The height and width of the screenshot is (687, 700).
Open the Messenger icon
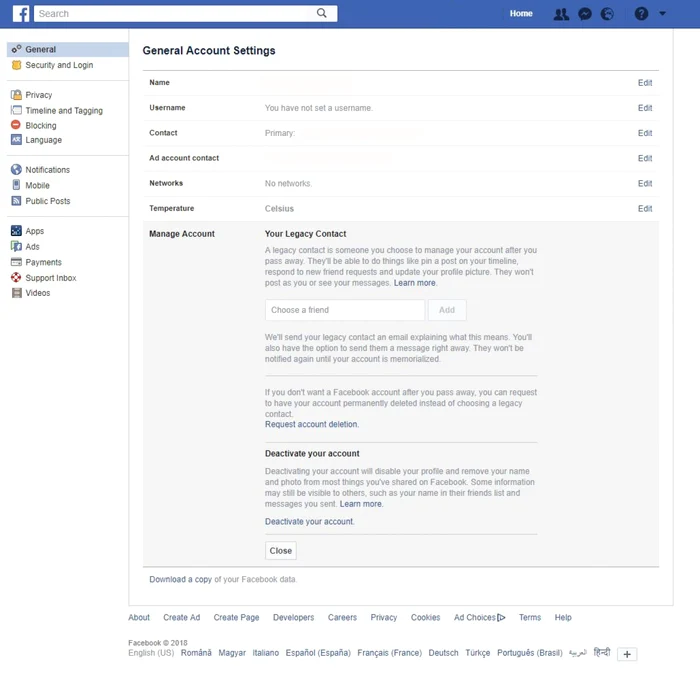[x=585, y=14]
